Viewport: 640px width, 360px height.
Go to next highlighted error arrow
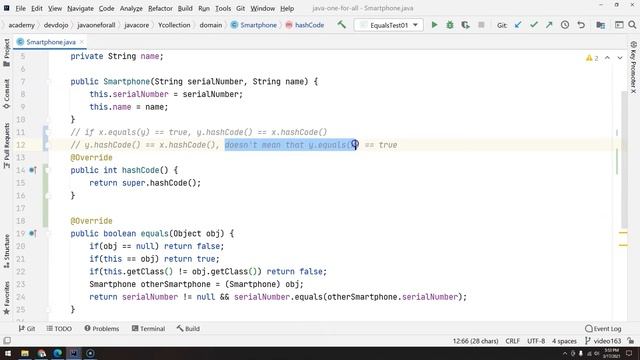620,58
